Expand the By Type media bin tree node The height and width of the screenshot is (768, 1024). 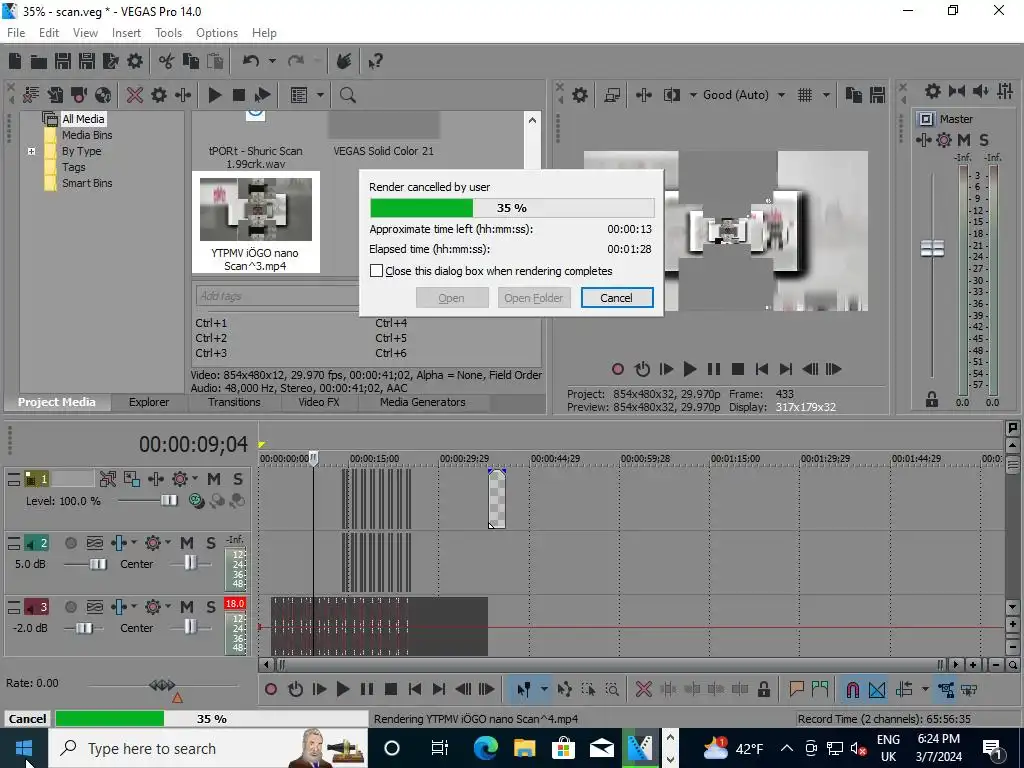click(x=31, y=152)
